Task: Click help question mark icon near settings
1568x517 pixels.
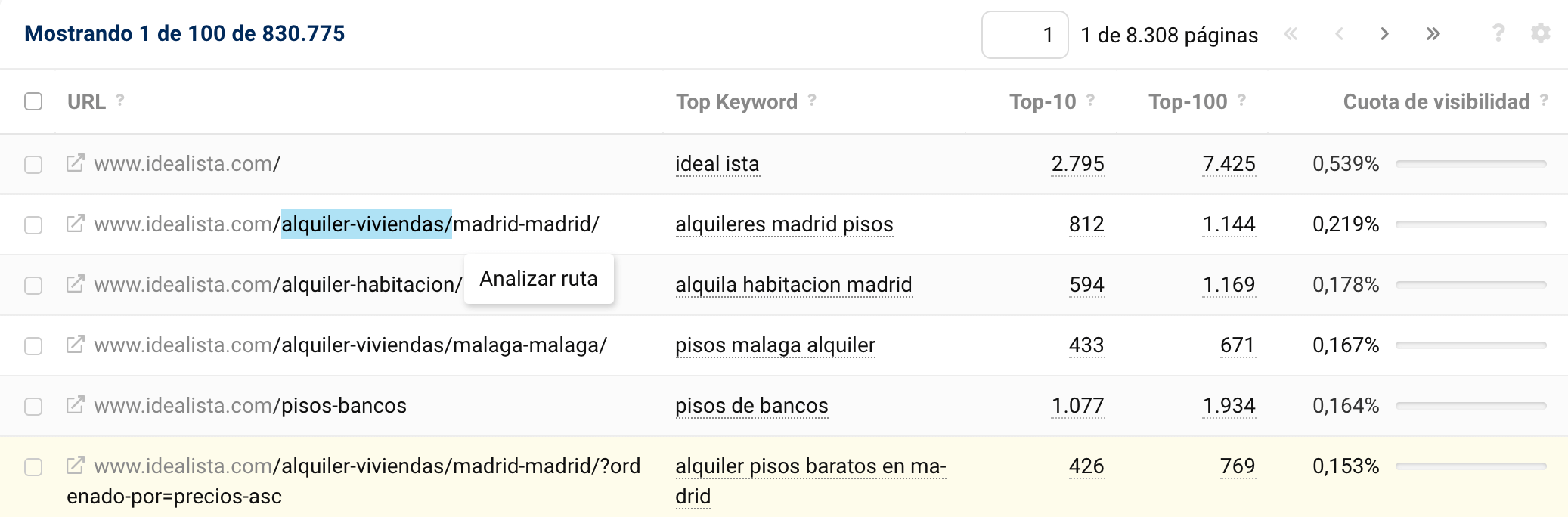Action: click(x=1498, y=33)
